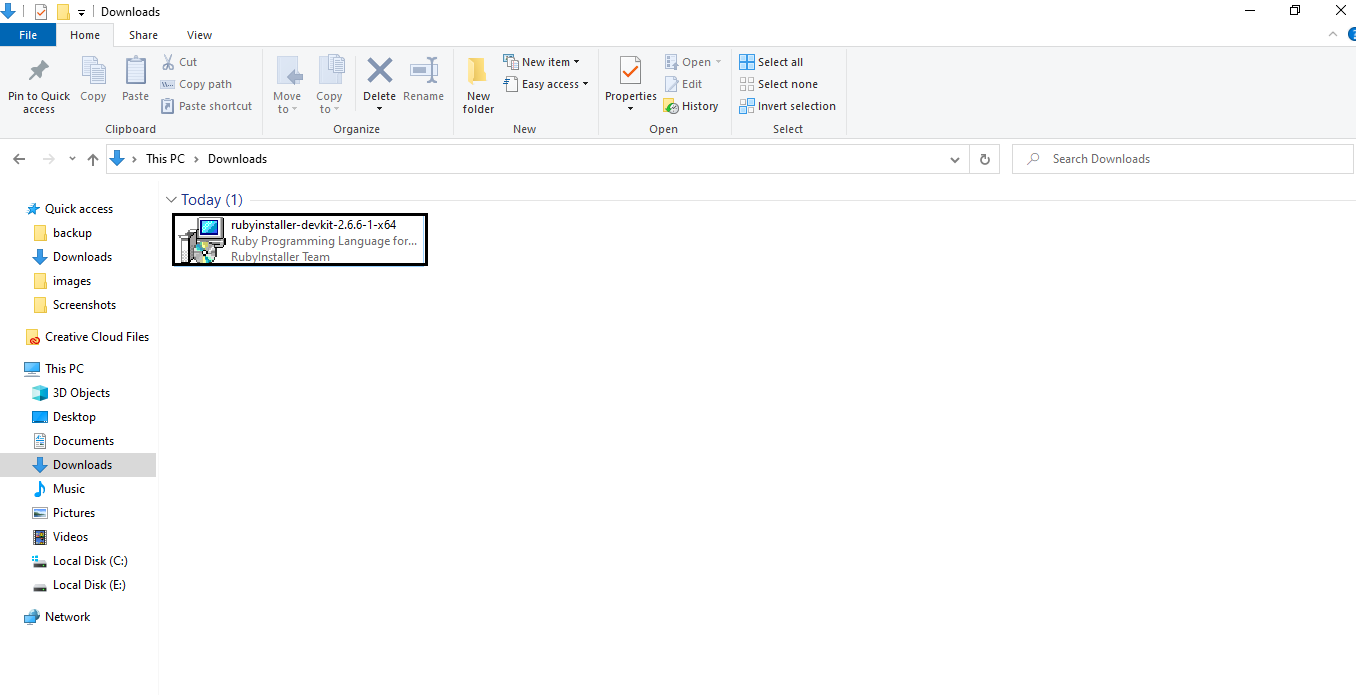The height and width of the screenshot is (695, 1356).
Task: Select the rubyinstaller-devkit-2.6.6-1-x64 file
Action: point(300,240)
